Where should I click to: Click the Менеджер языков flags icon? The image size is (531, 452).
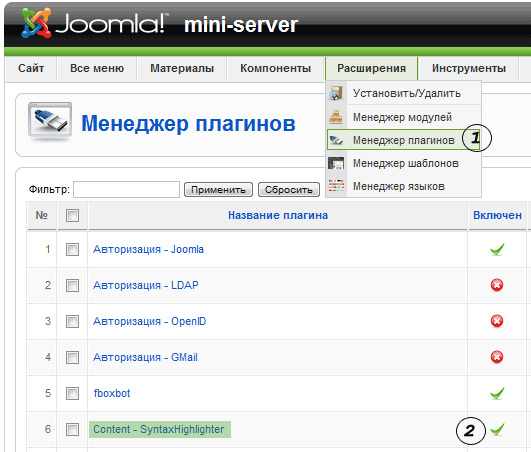pyautogui.click(x=336, y=186)
